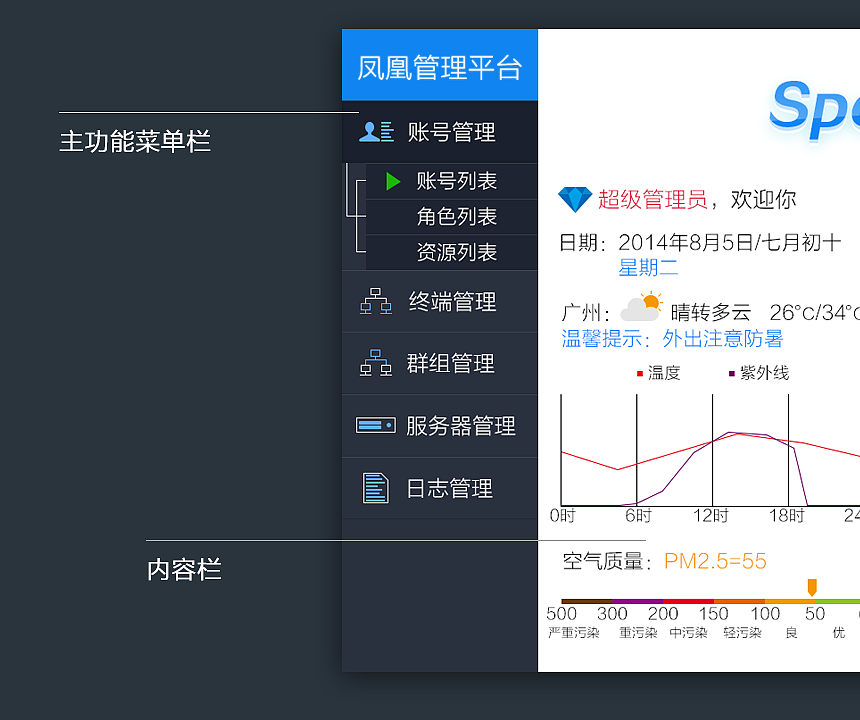Click the 严重污染 scale label

point(573,633)
